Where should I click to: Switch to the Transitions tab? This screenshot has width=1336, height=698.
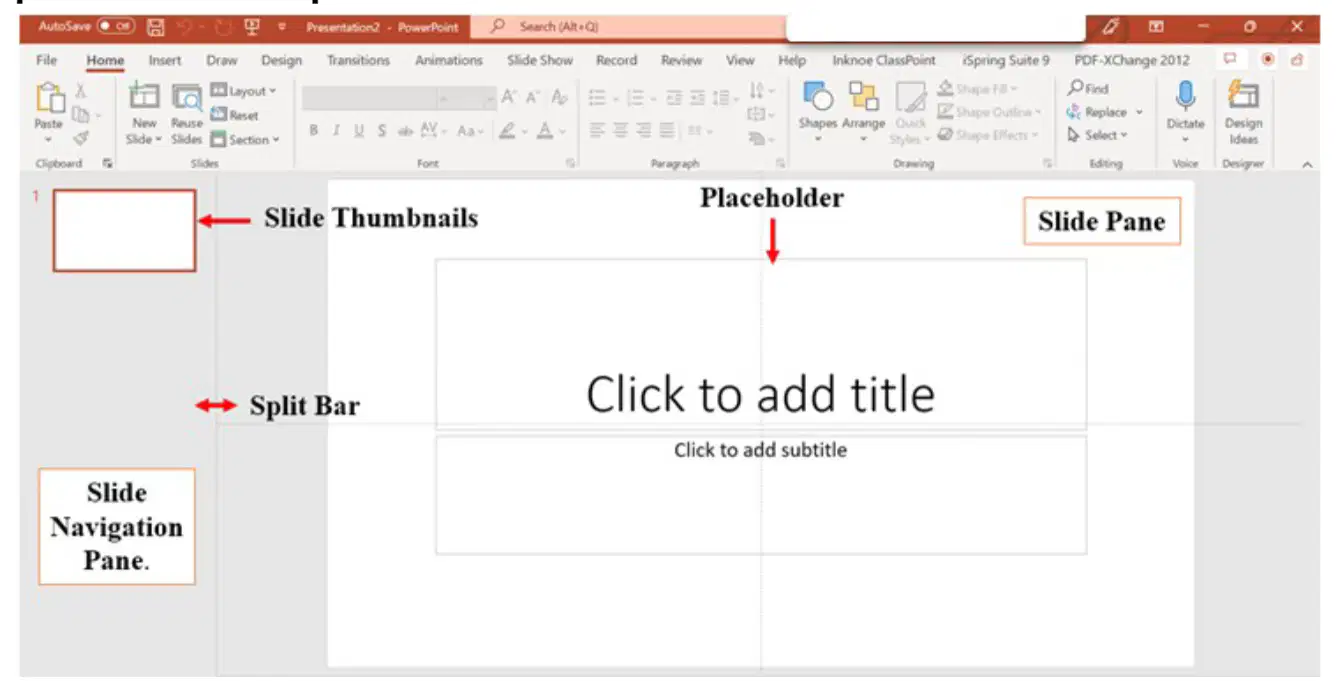point(358,60)
